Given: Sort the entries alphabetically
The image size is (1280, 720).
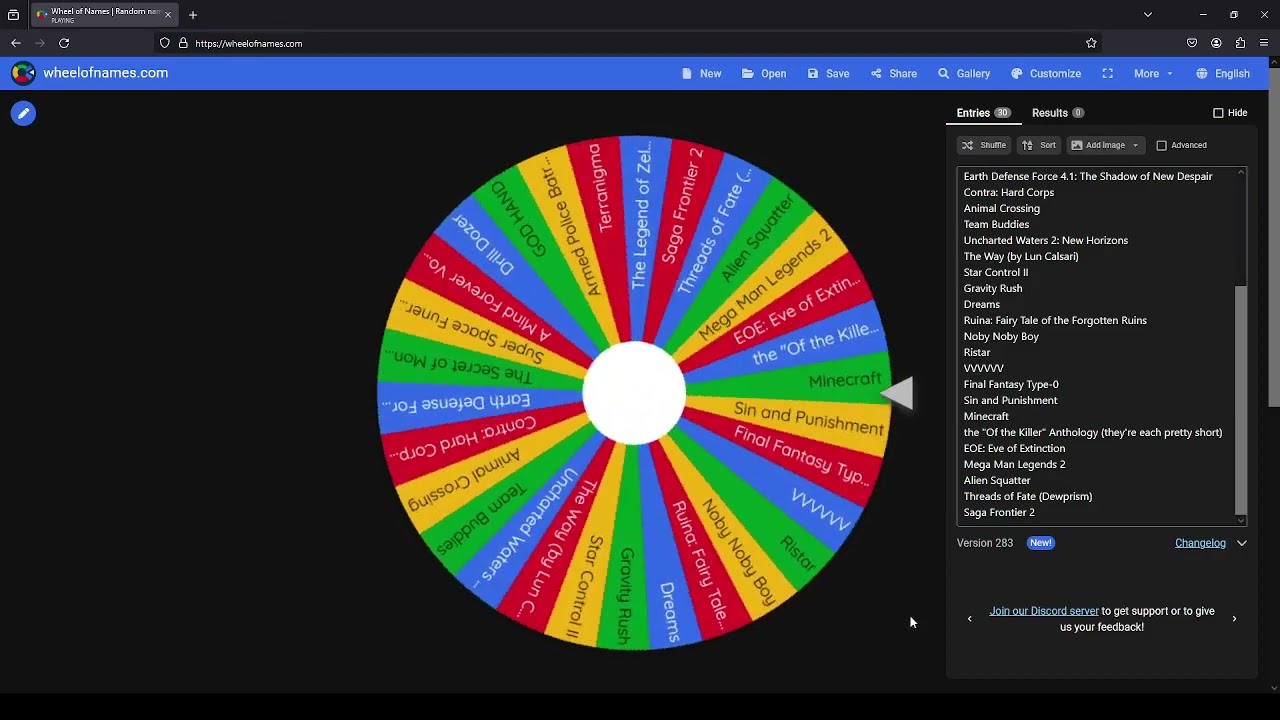Looking at the screenshot, I should pos(1039,145).
